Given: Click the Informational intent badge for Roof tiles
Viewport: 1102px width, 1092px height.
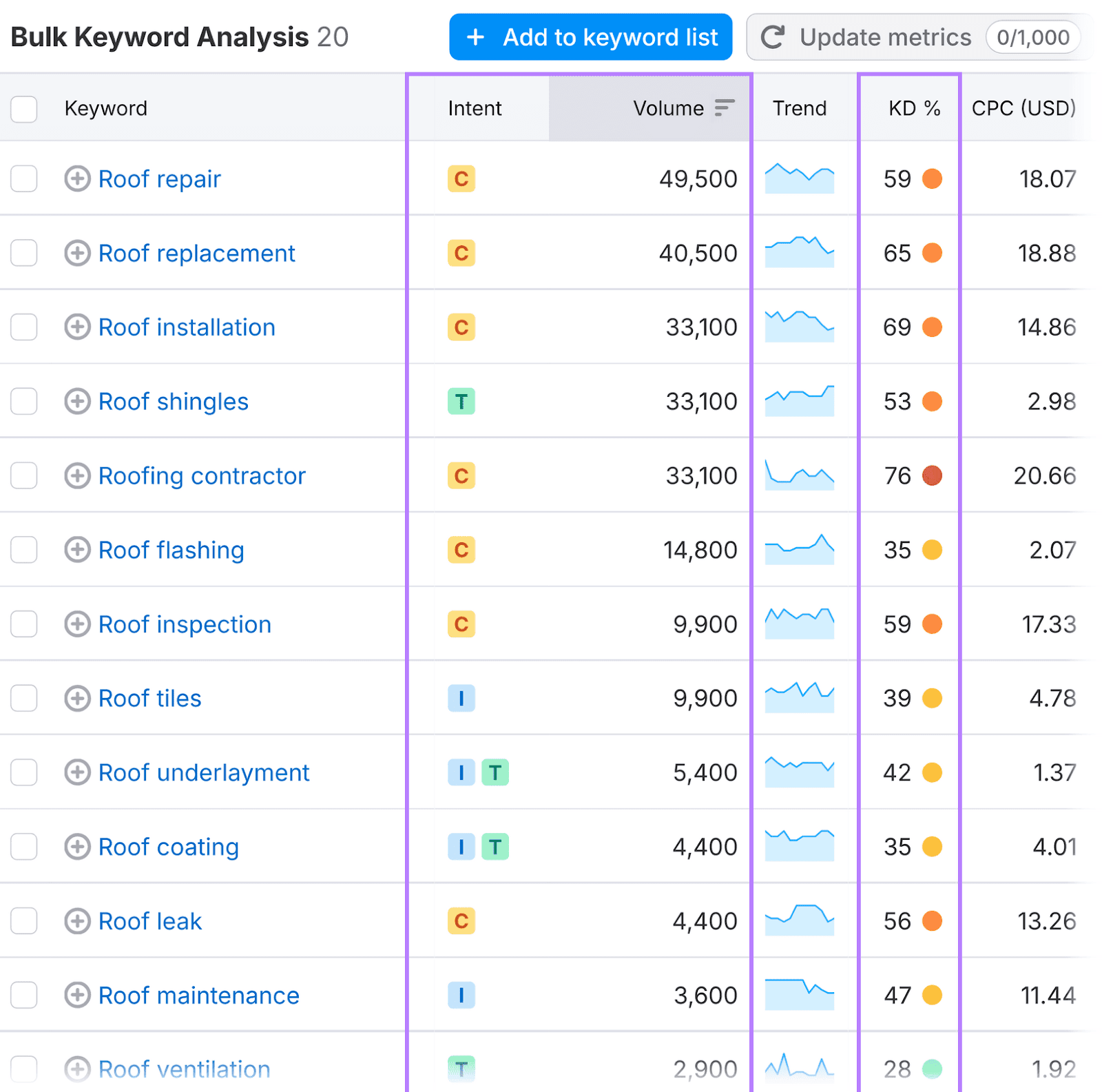Looking at the screenshot, I should (x=461, y=698).
